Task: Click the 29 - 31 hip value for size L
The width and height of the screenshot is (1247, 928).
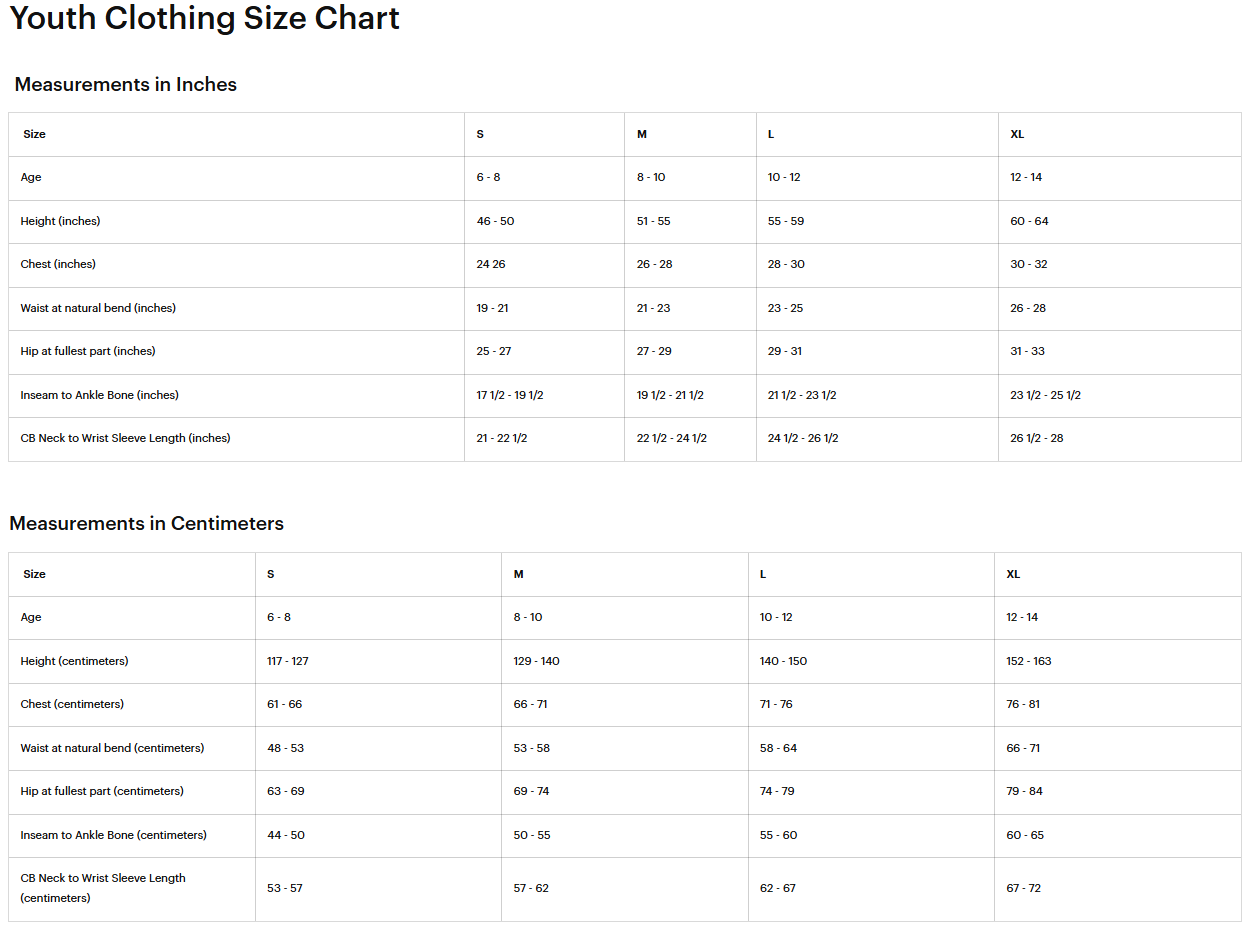Action: [785, 351]
